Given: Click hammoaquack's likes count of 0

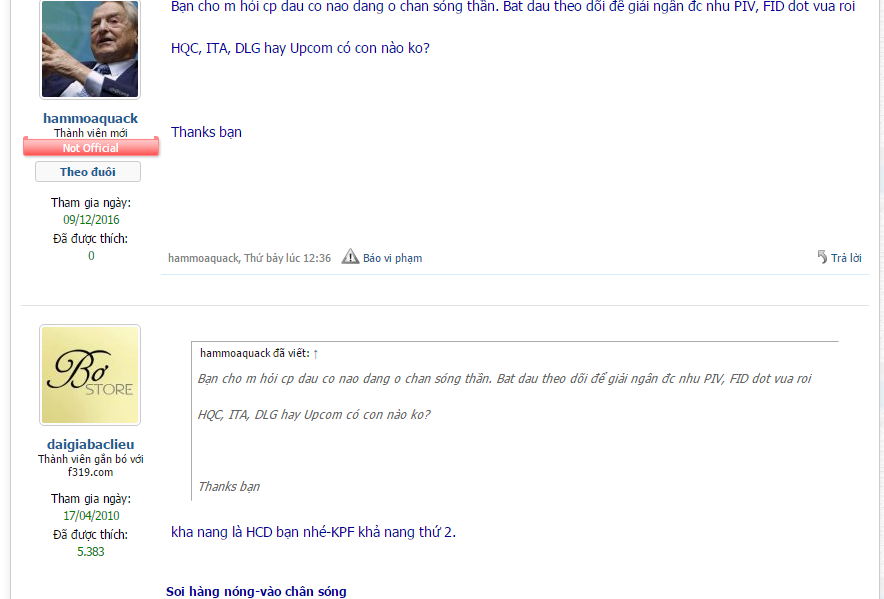Looking at the screenshot, I should point(91,256).
